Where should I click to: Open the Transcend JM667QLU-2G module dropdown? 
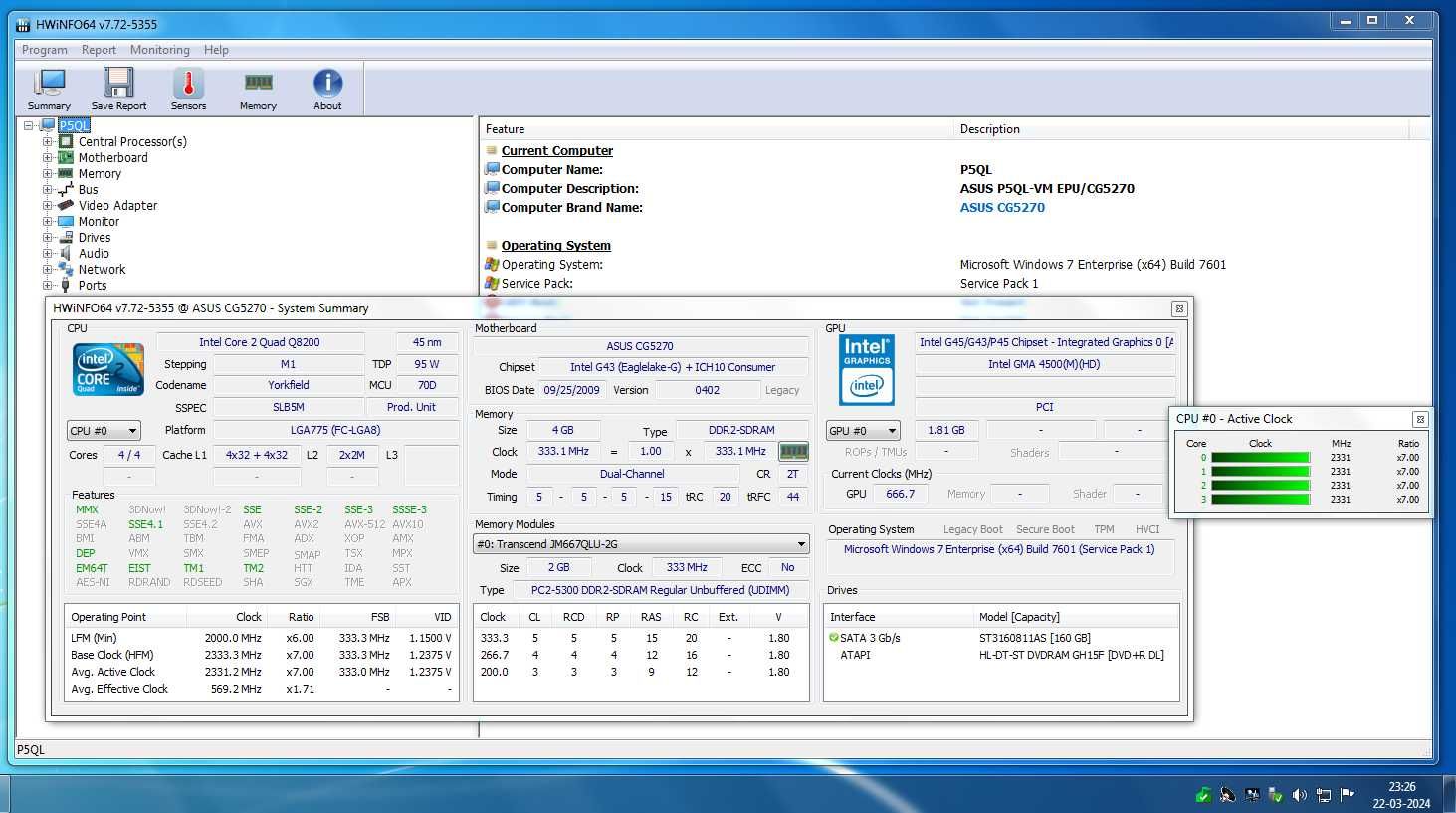click(641, 544)
